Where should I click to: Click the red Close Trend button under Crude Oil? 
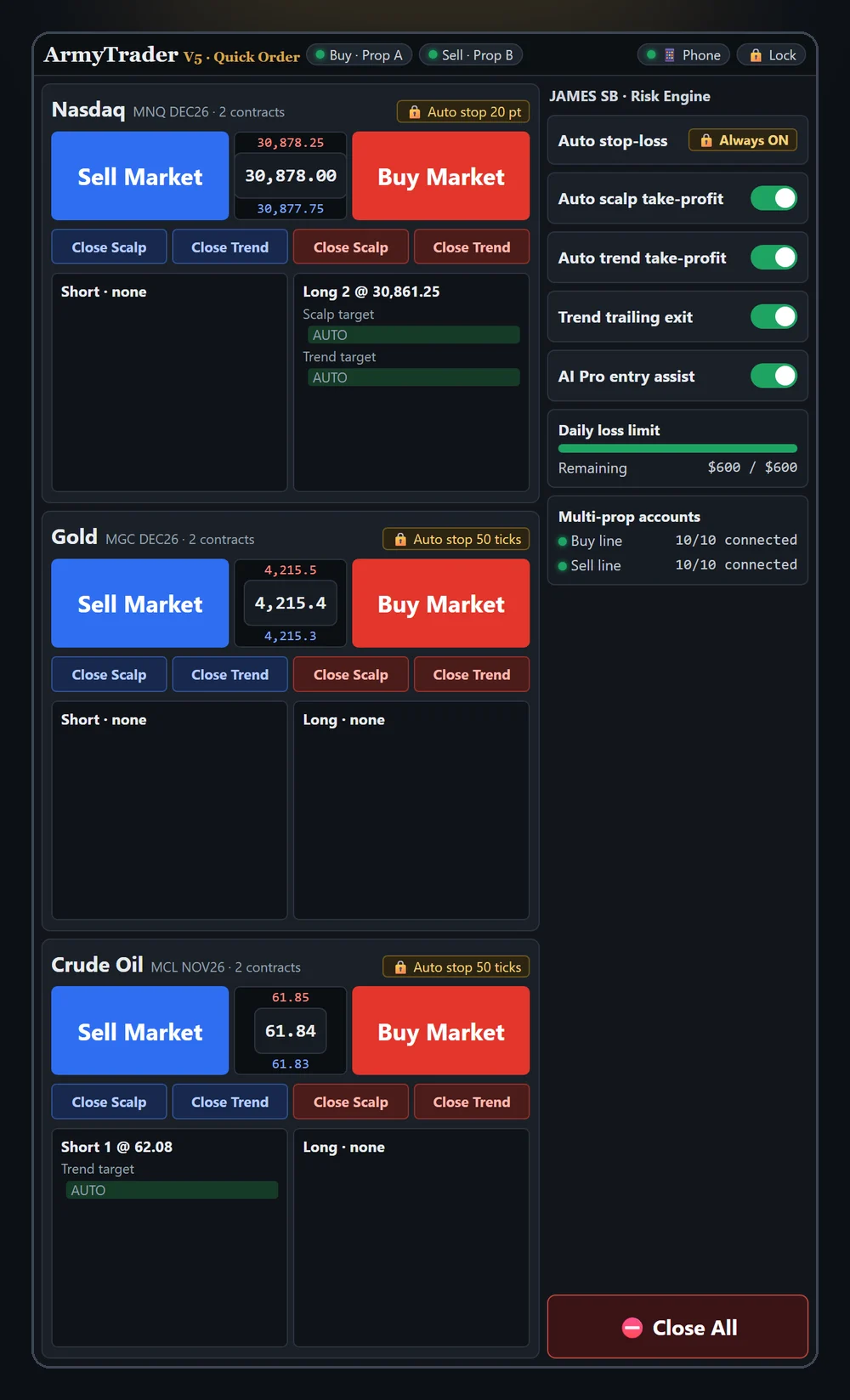[x=472, y=1102]
